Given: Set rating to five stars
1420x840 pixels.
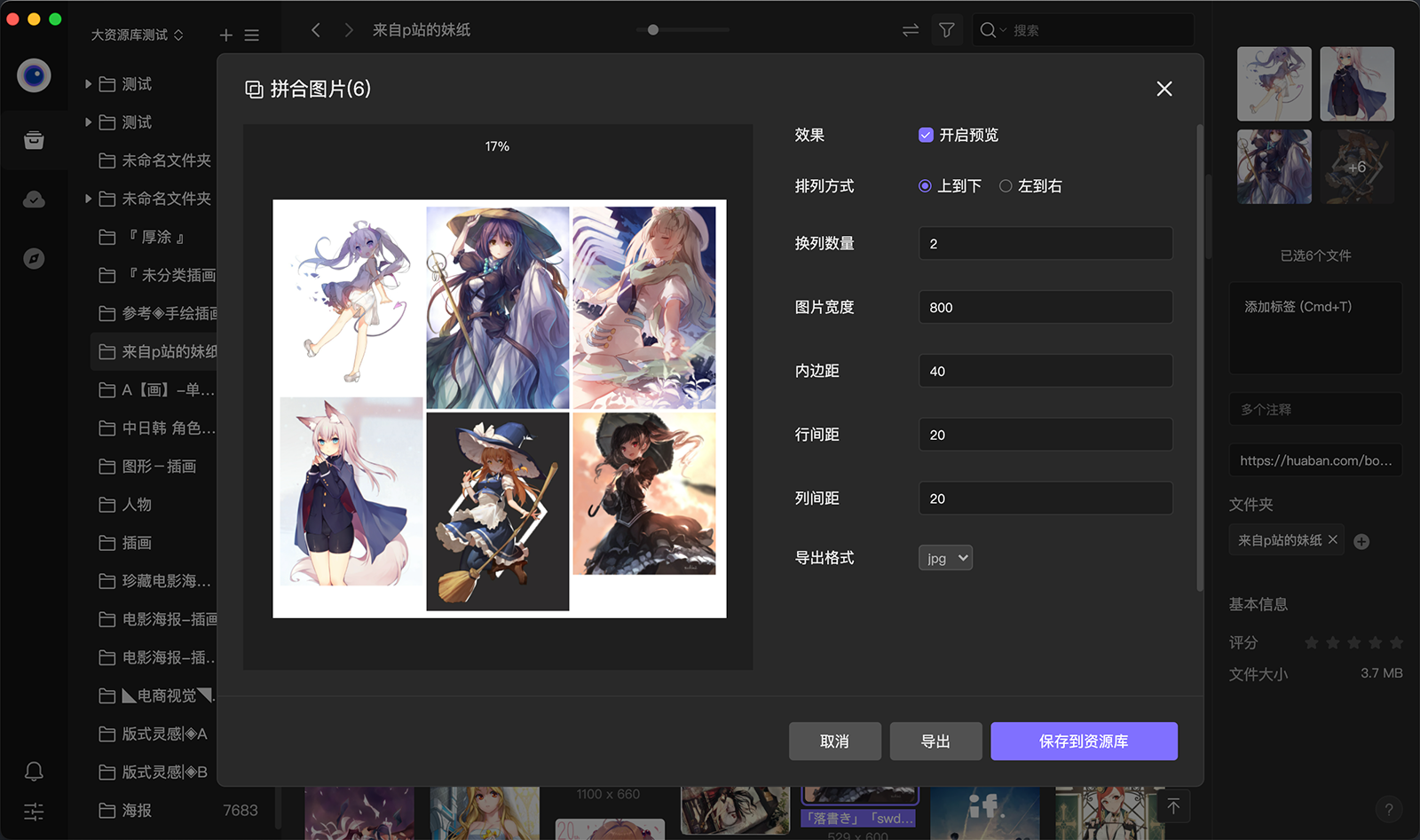Looking at the screenshot, I should point(1396,642).
